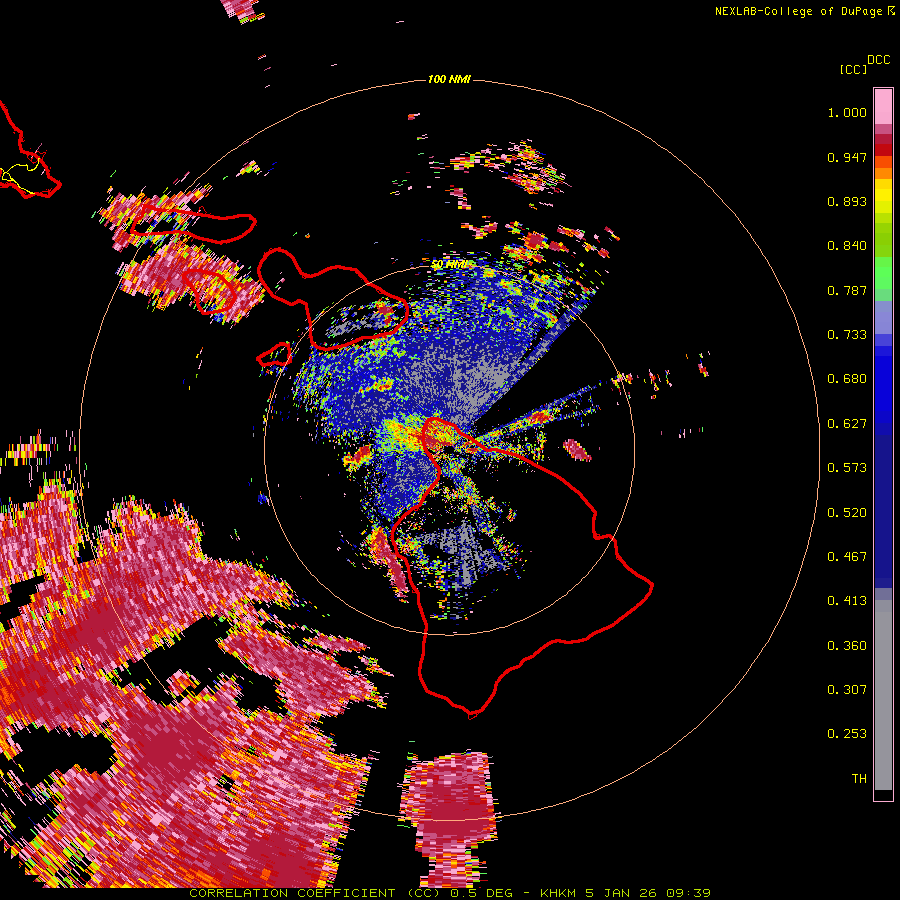Click the 0.840 scale value

[847, 246]
